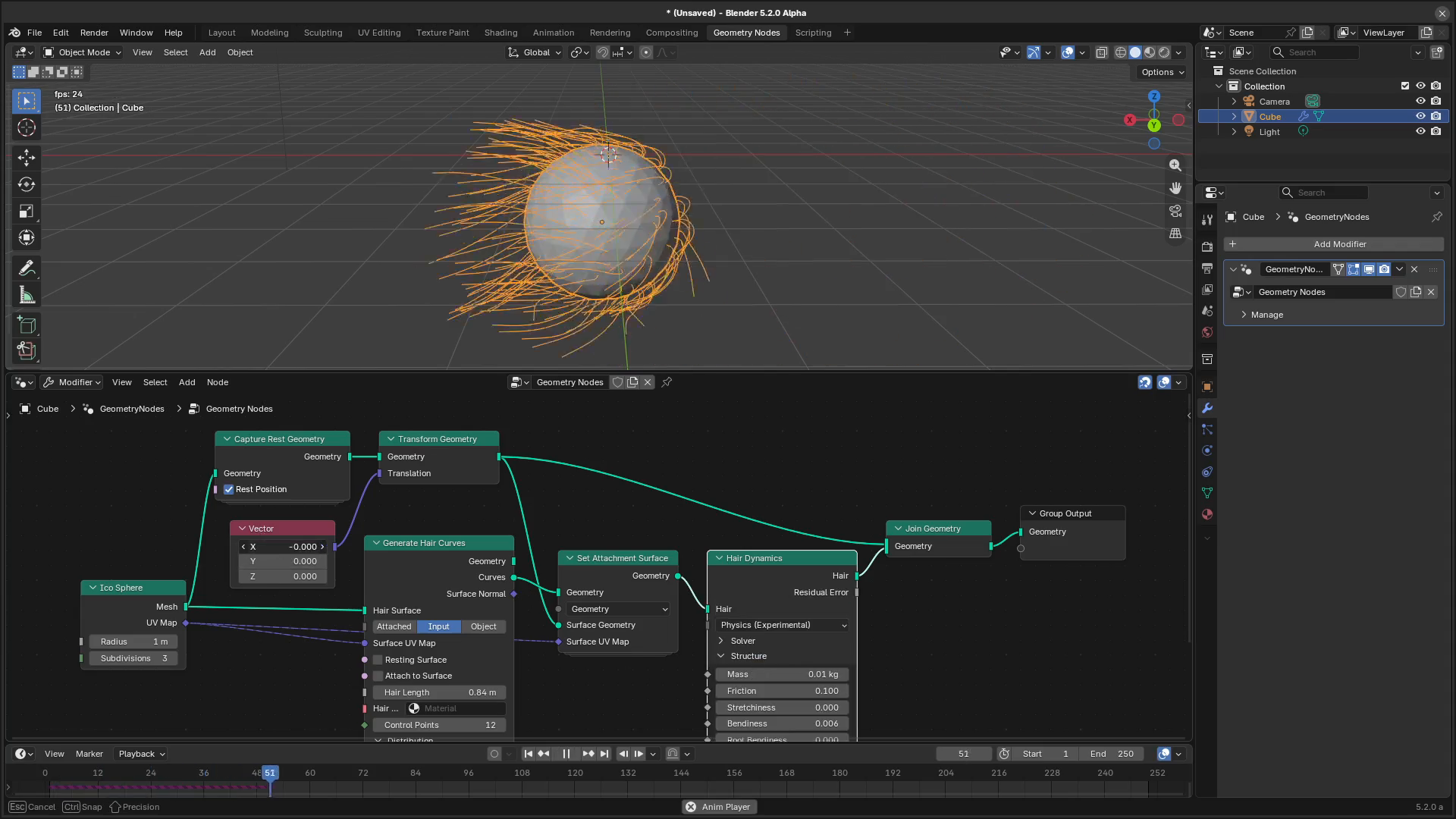The width and height of the screenshot is (1456, 819).
Task: Select the Cursor tool in viewport toolbar
Action: tap(27, 127)
